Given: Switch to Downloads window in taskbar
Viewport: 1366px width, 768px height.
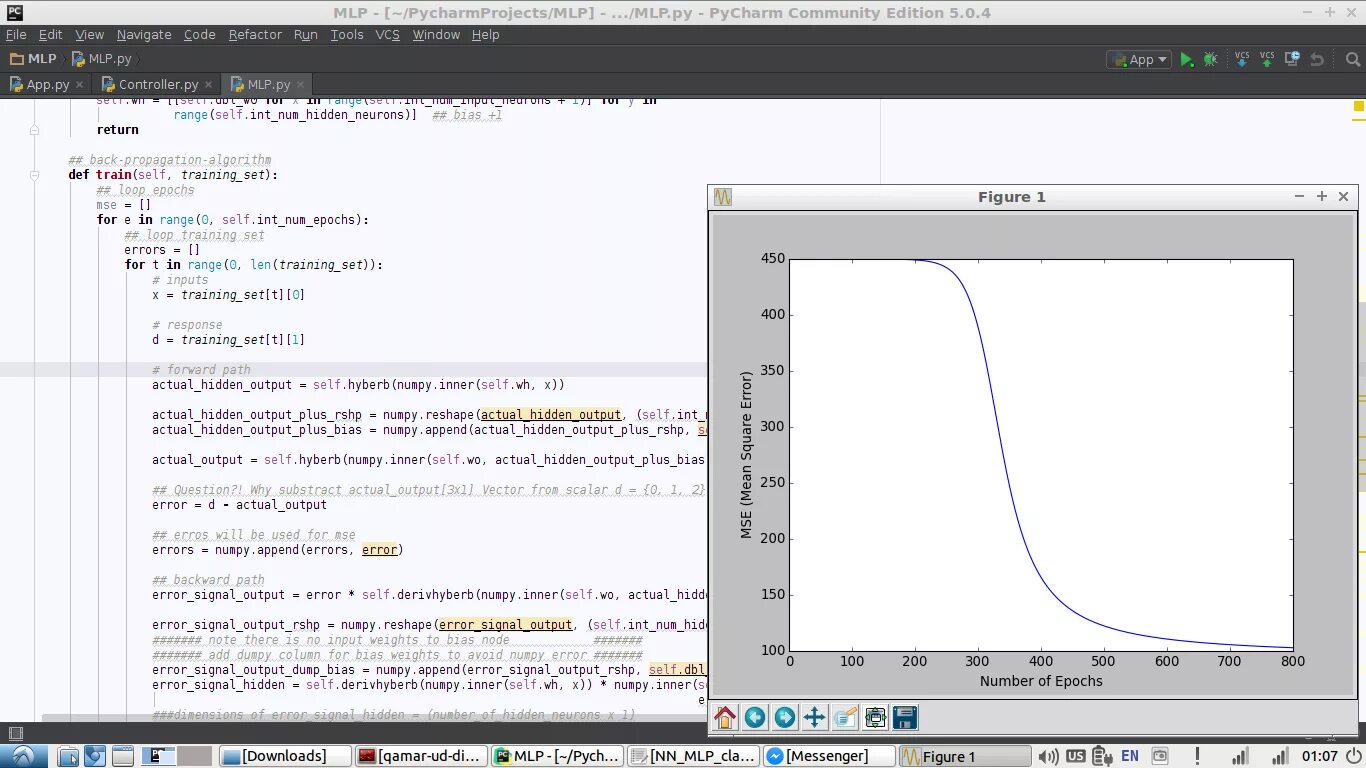Looking at the screenshot, I should click(x=284, y=756).
